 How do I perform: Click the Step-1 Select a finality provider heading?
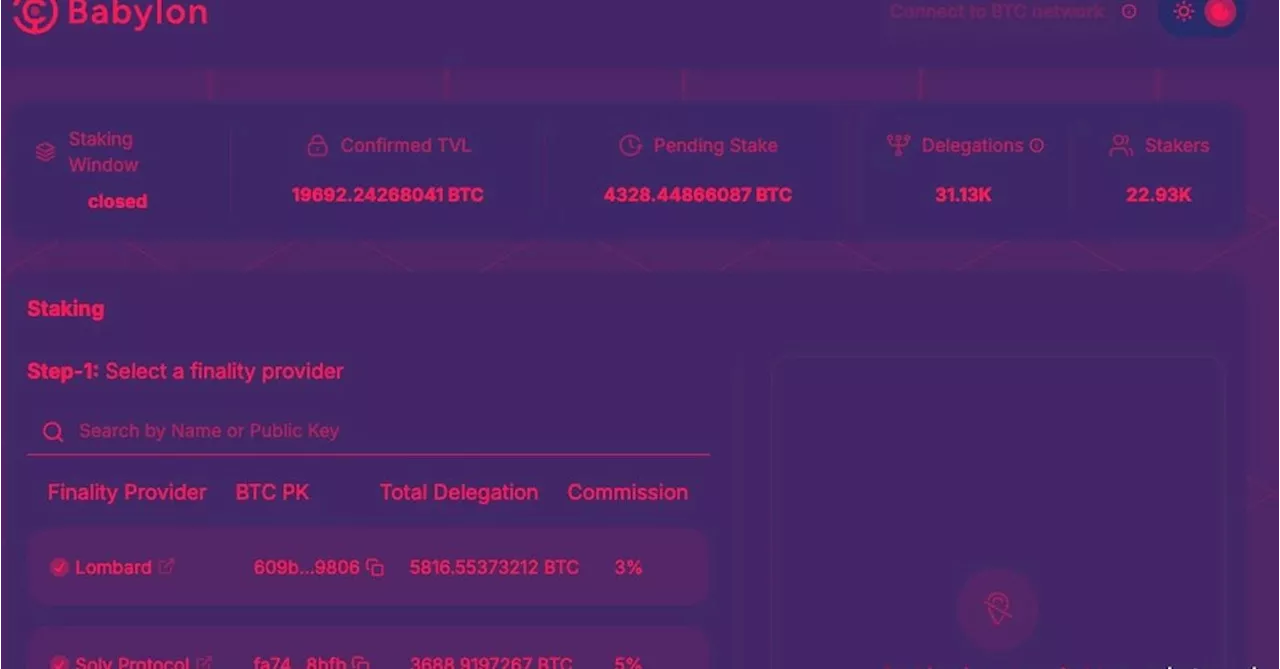click(185, 371)
